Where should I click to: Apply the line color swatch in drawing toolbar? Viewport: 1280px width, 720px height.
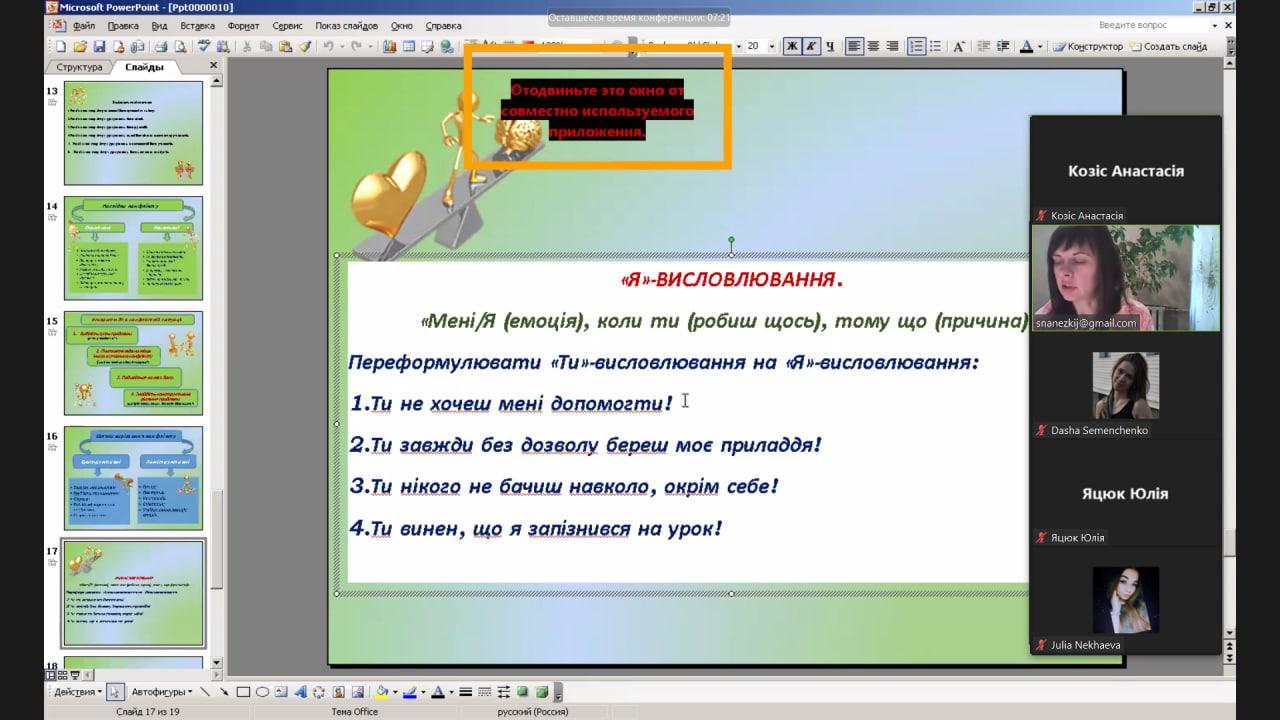coord(410,691)
